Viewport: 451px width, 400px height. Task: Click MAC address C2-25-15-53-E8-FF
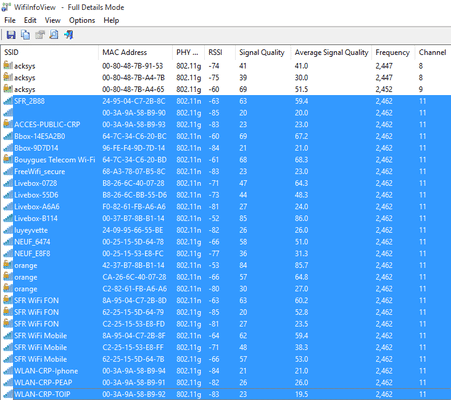(133, 347)
